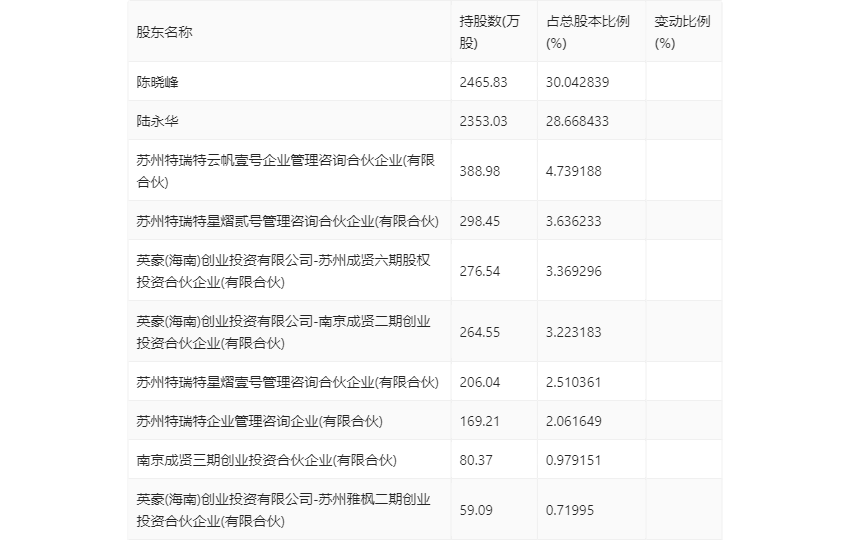The height and width of the screenshot is (540, 850).
Task: Select 英豪(海南)-南京成贤二期创业投资 shareholder name
Action: click(x=284, y=332)
